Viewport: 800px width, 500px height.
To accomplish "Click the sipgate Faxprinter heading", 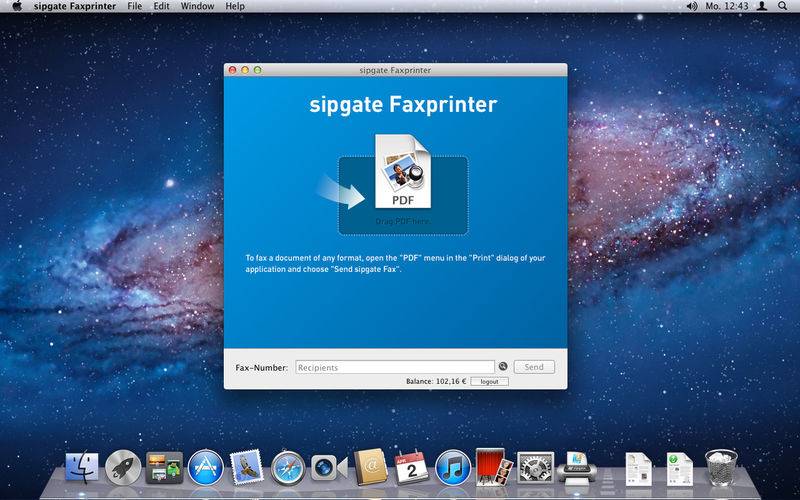I will pyautogui.click(x=403, y=105).
